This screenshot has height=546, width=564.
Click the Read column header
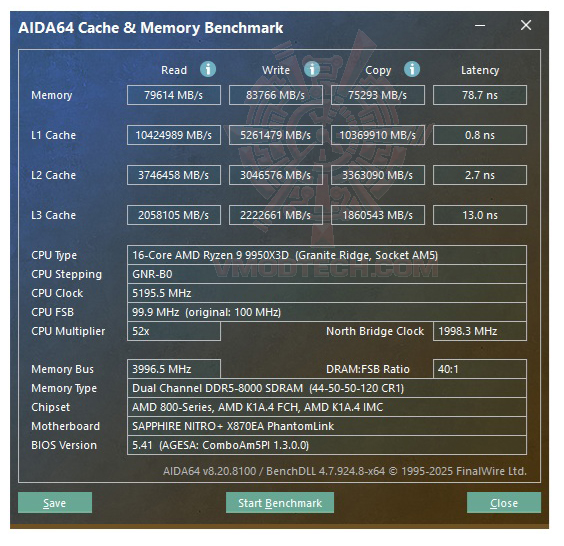[174, 70]
